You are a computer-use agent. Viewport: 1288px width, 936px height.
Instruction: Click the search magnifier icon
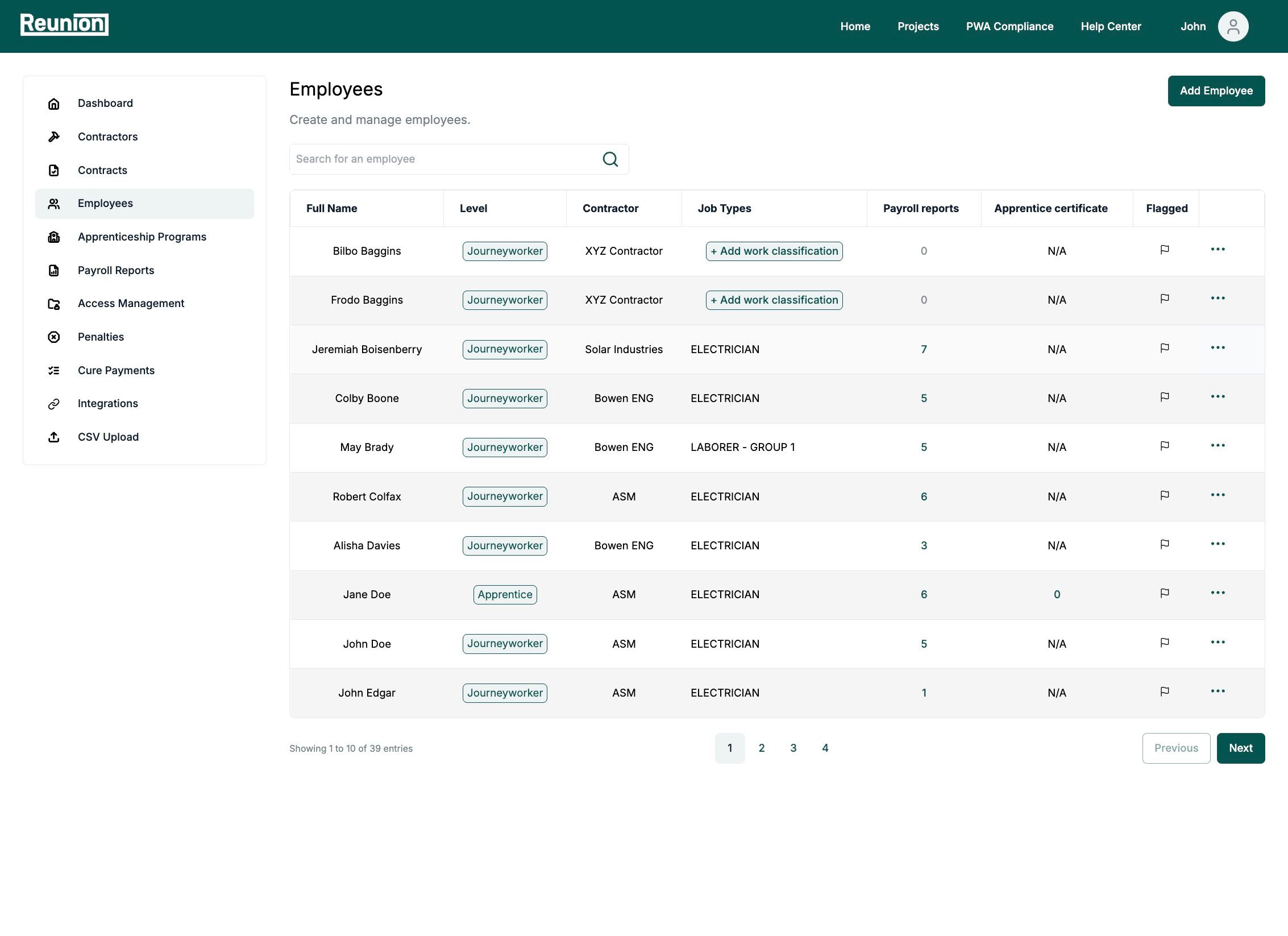click(610, 159)
